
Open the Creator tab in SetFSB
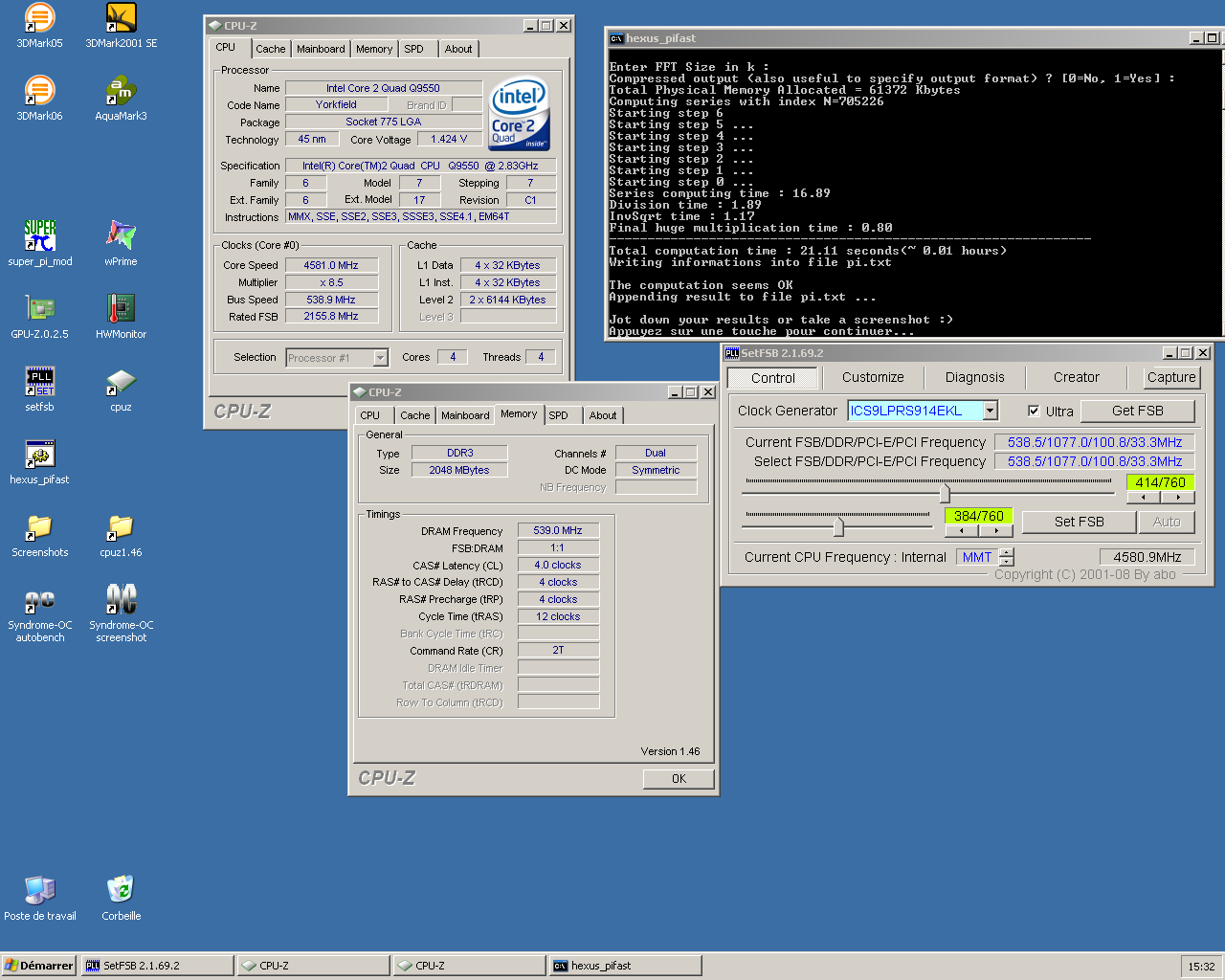click(1076, 377)
